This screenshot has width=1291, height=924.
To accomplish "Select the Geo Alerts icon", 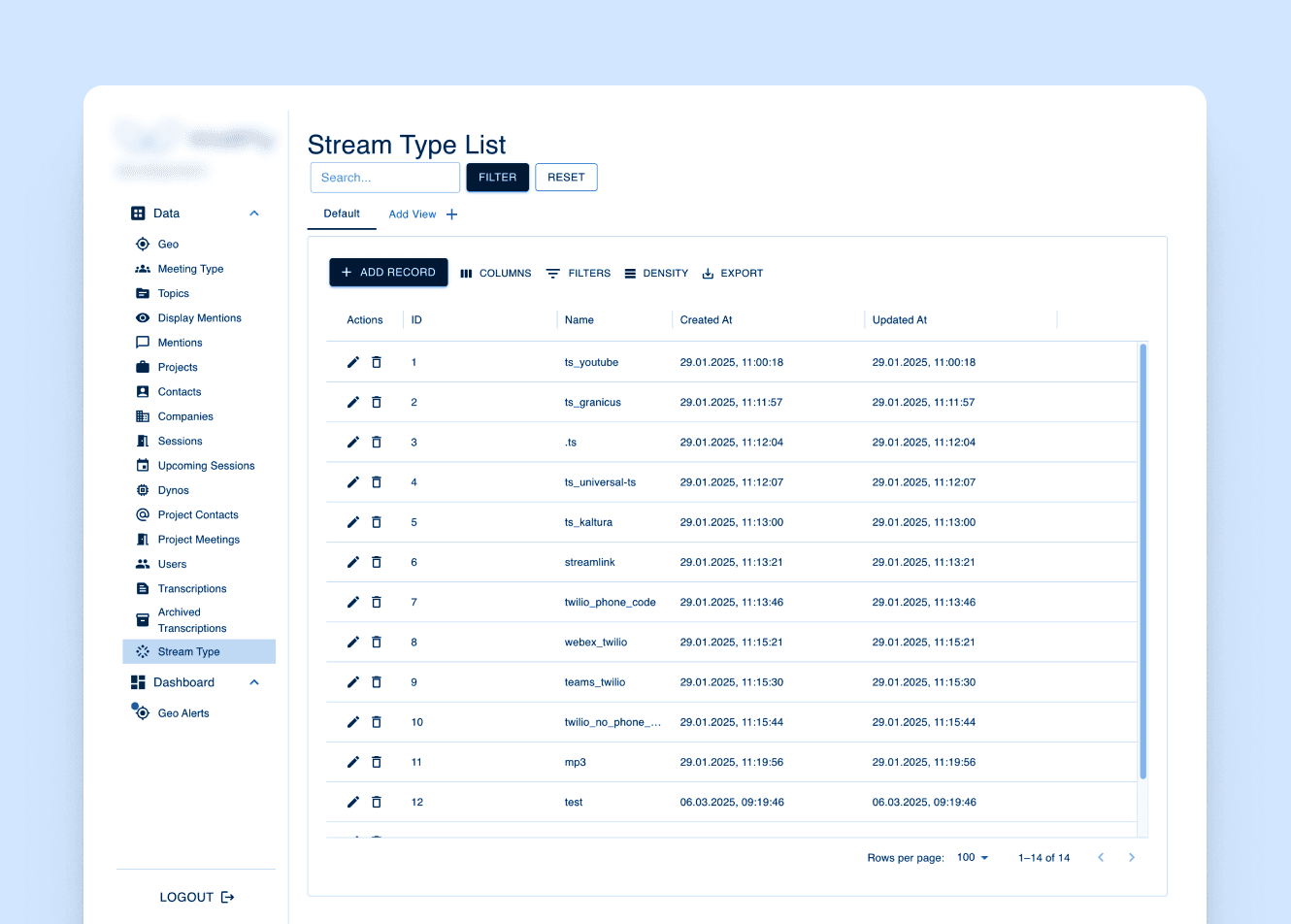I will pyautogui.click(x=143, y=712).
